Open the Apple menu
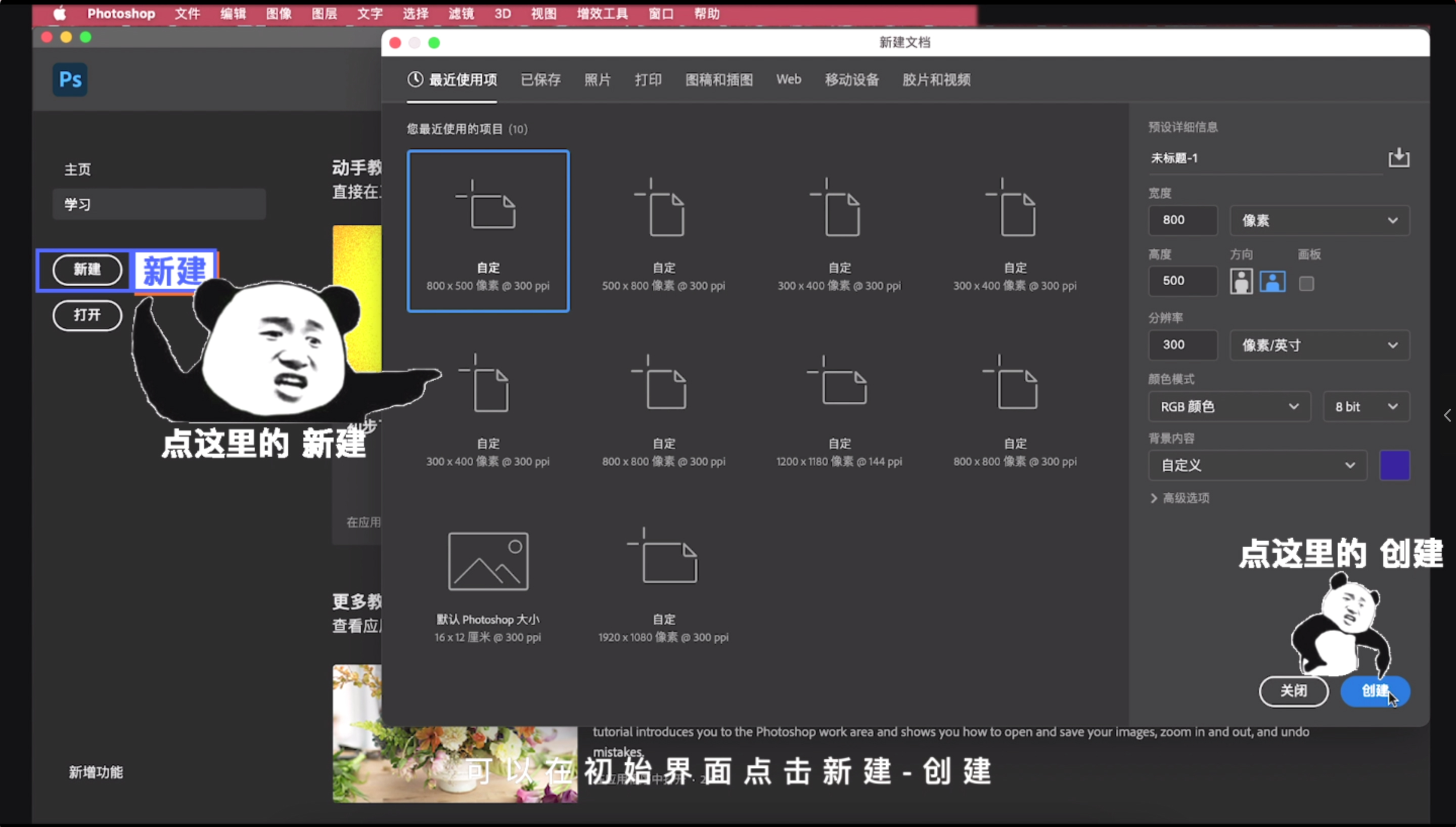 (x=59, y=14)
